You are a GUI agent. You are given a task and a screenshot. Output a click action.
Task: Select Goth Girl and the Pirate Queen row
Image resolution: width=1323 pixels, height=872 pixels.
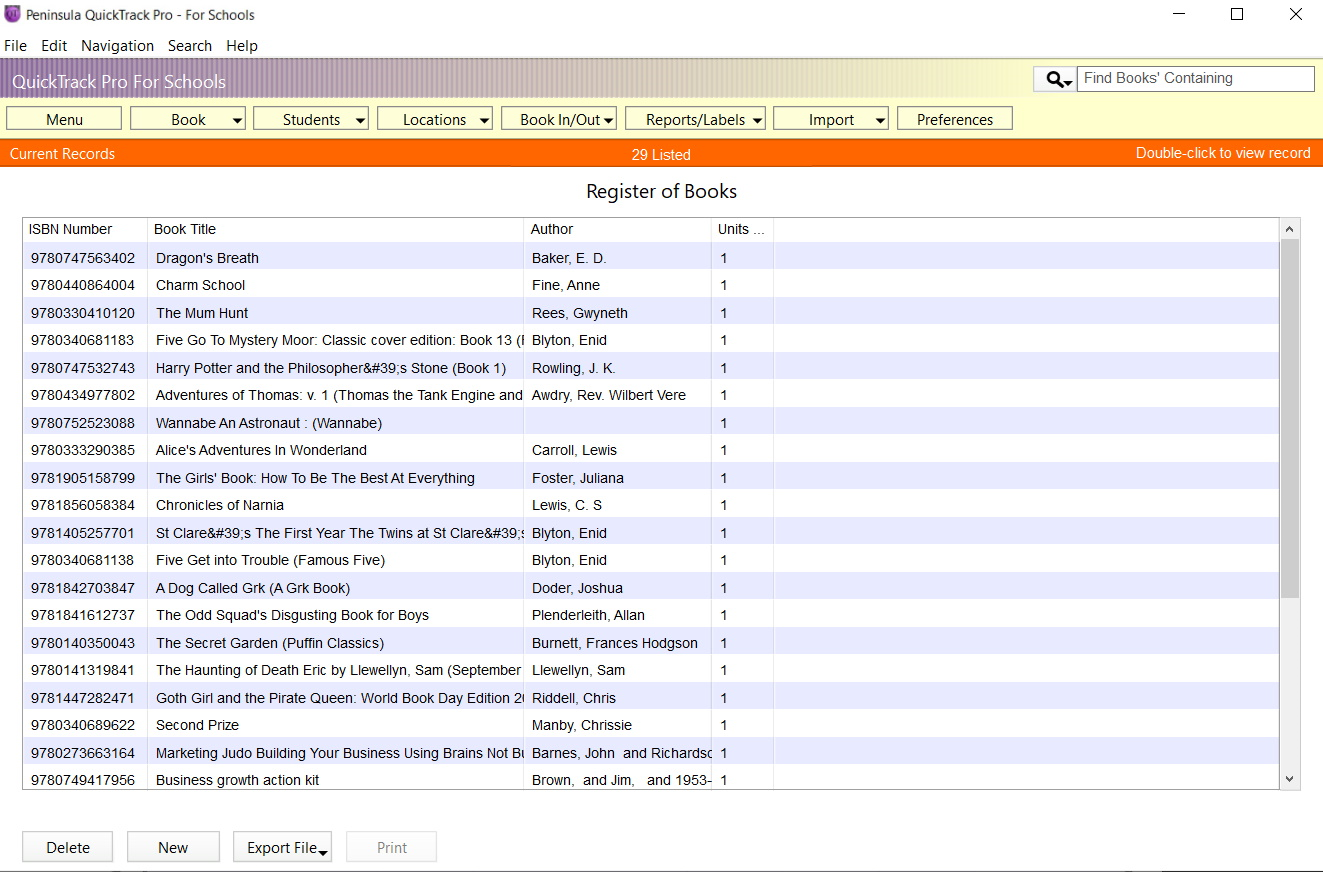(651, 698)
